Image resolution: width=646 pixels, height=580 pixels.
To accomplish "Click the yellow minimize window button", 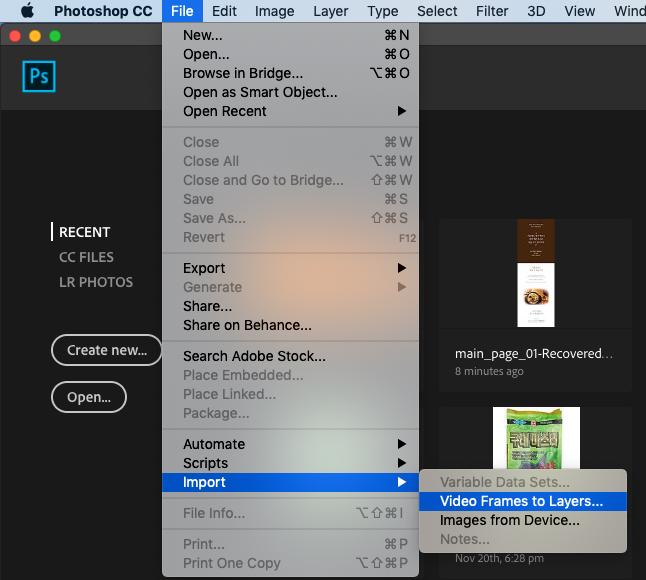I will click(35, 36).
